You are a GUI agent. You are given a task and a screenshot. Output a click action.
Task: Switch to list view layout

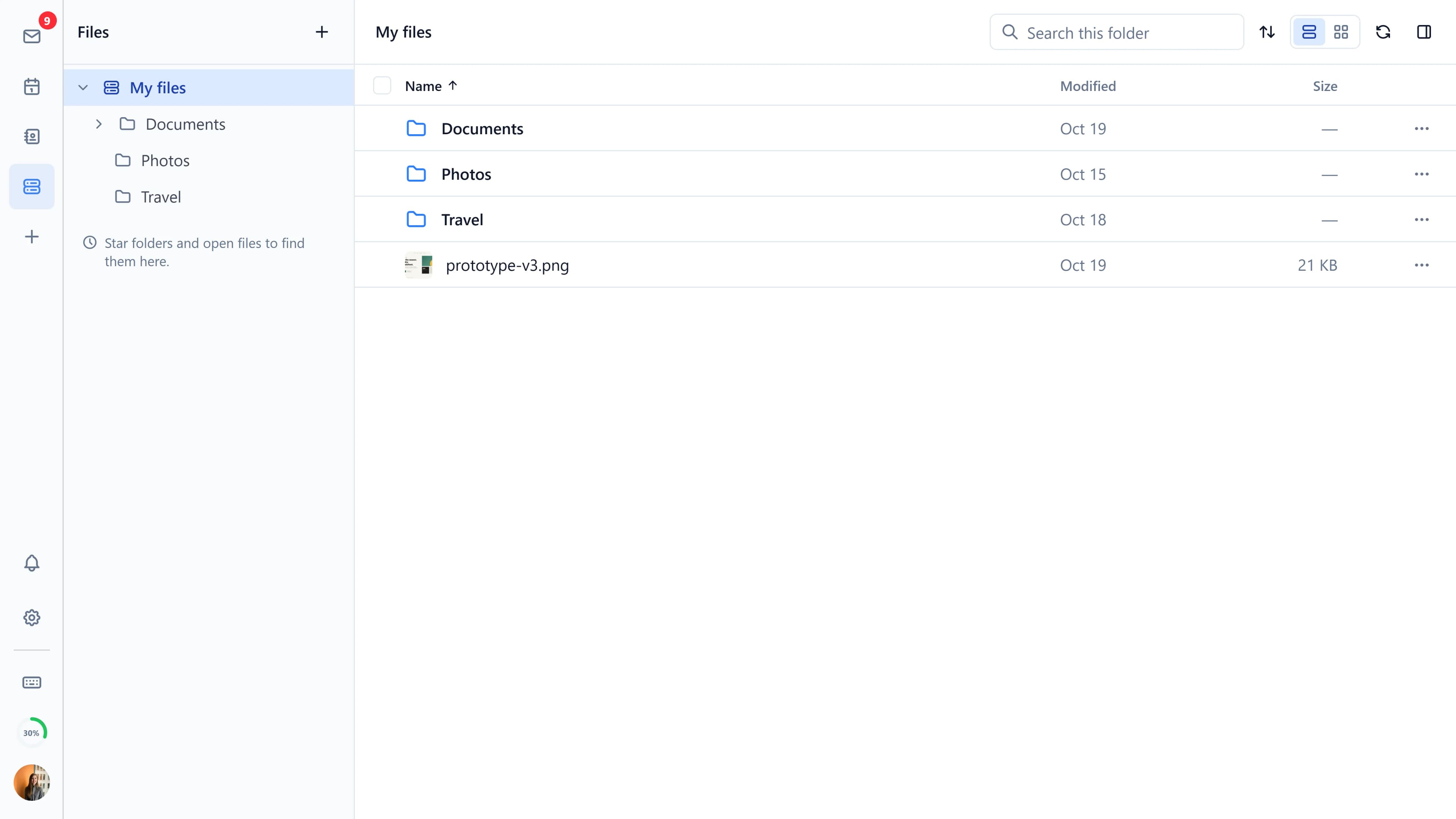coord(1309,31)
